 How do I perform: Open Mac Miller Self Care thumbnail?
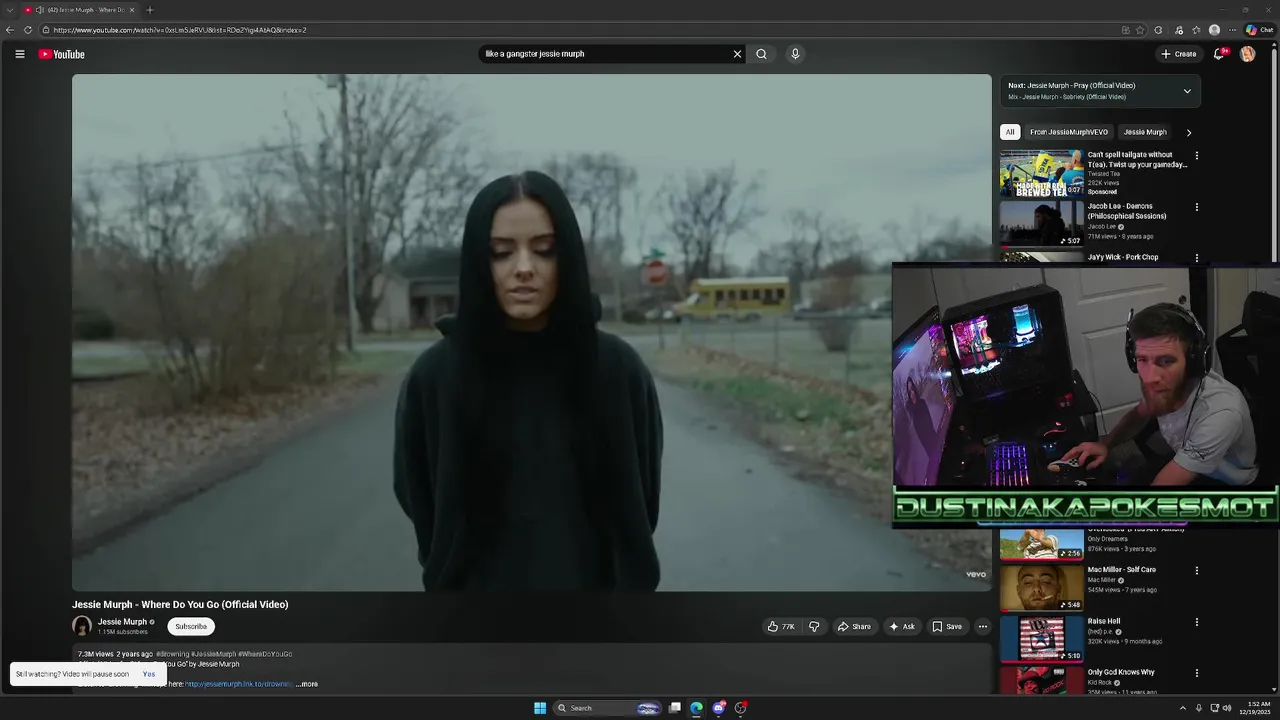pos(1042,588)
